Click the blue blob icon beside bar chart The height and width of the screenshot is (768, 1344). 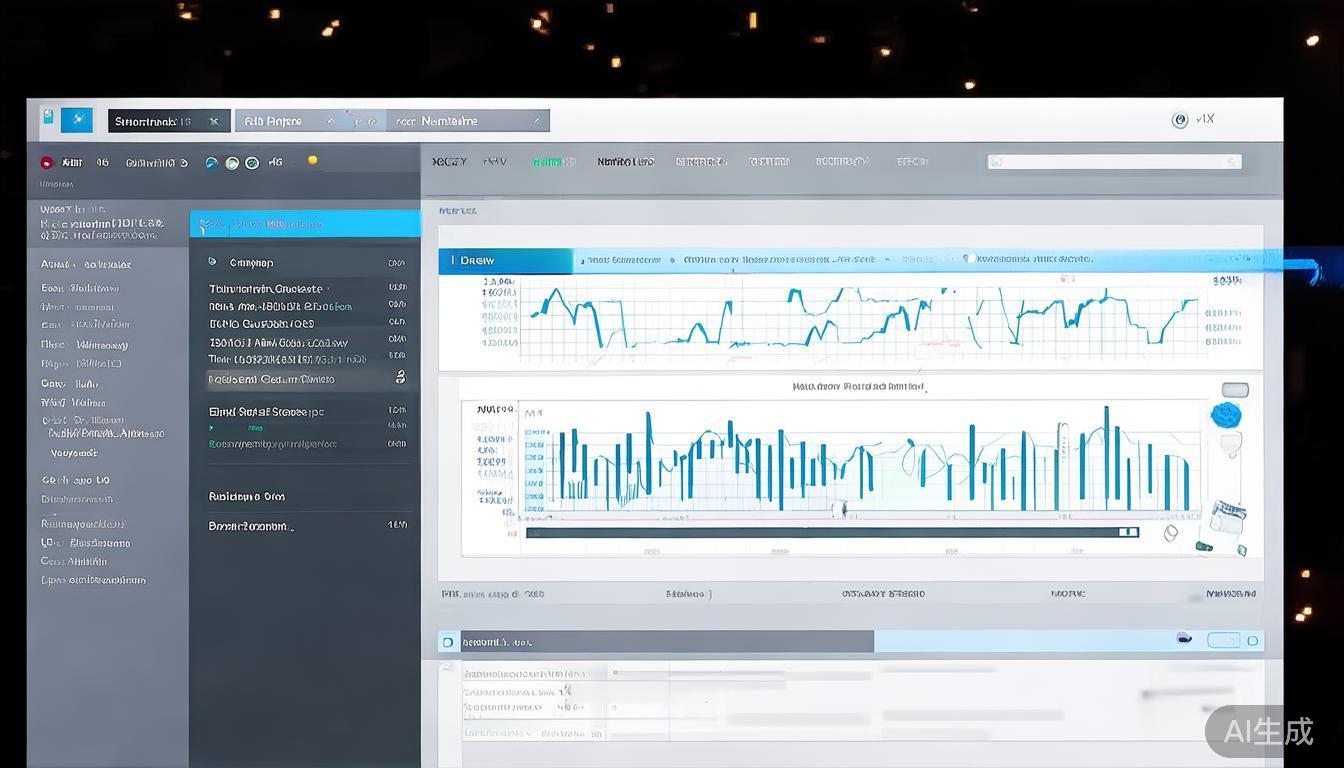(1226, 415)
